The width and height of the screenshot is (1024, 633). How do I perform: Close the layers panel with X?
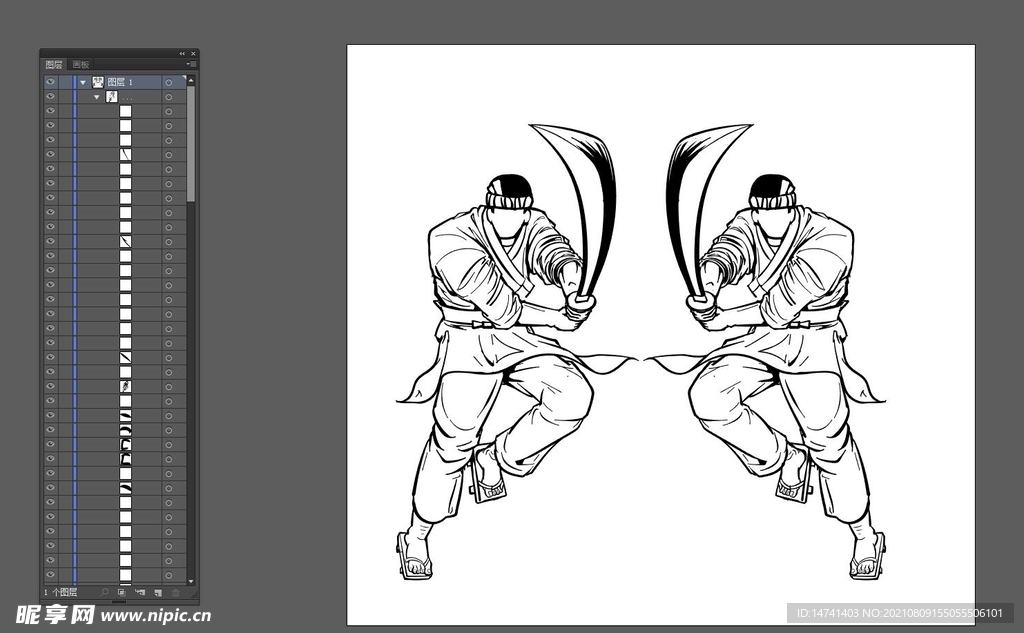(x=193, y=53)
